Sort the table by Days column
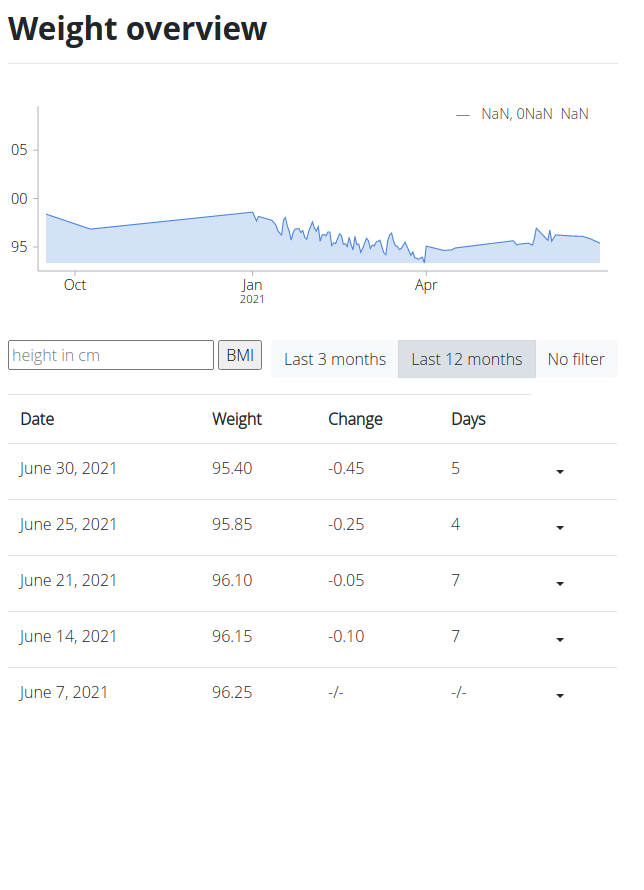 (468, 419)
